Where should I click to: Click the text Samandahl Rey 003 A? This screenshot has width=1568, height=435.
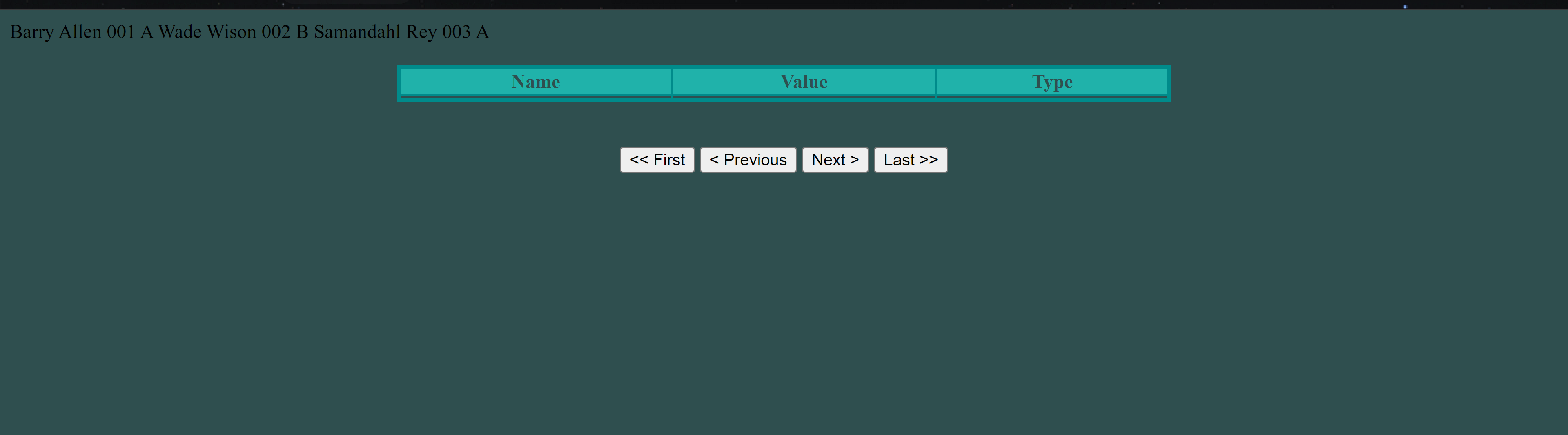402,32
